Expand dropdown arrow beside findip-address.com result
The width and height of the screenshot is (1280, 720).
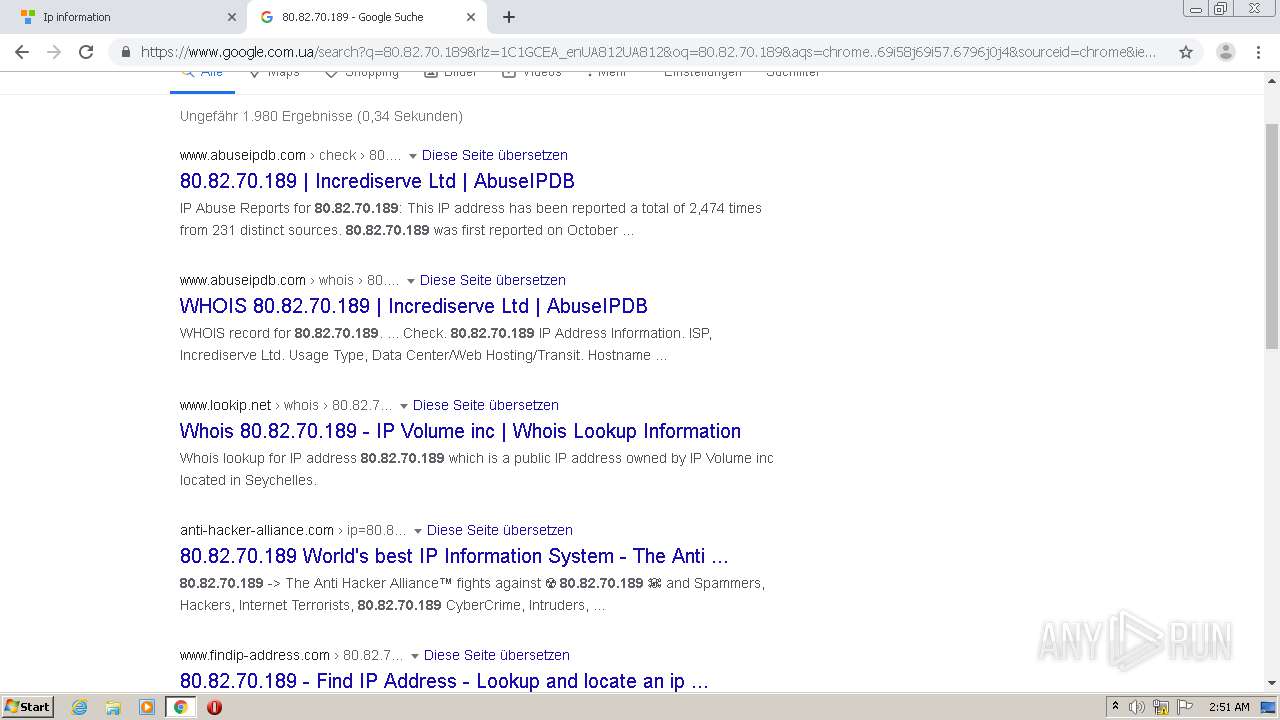click(x=414, y=656)
